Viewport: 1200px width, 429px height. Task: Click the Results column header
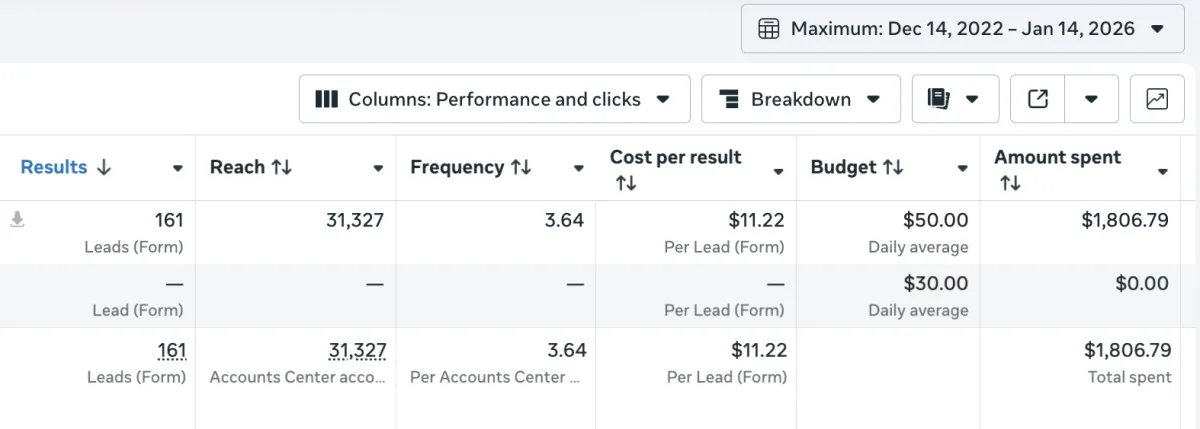[x=54, y=167]
